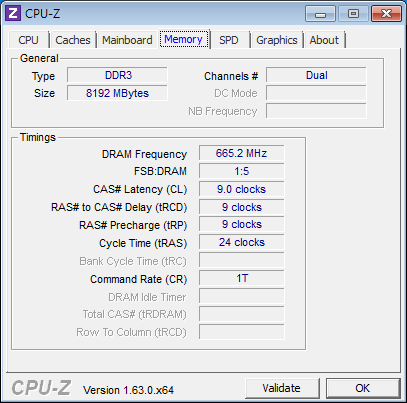Viewport: 407px width, 403px height.
Task: Click the CPU-Z purple Z title icon
Action: point(13,13)
